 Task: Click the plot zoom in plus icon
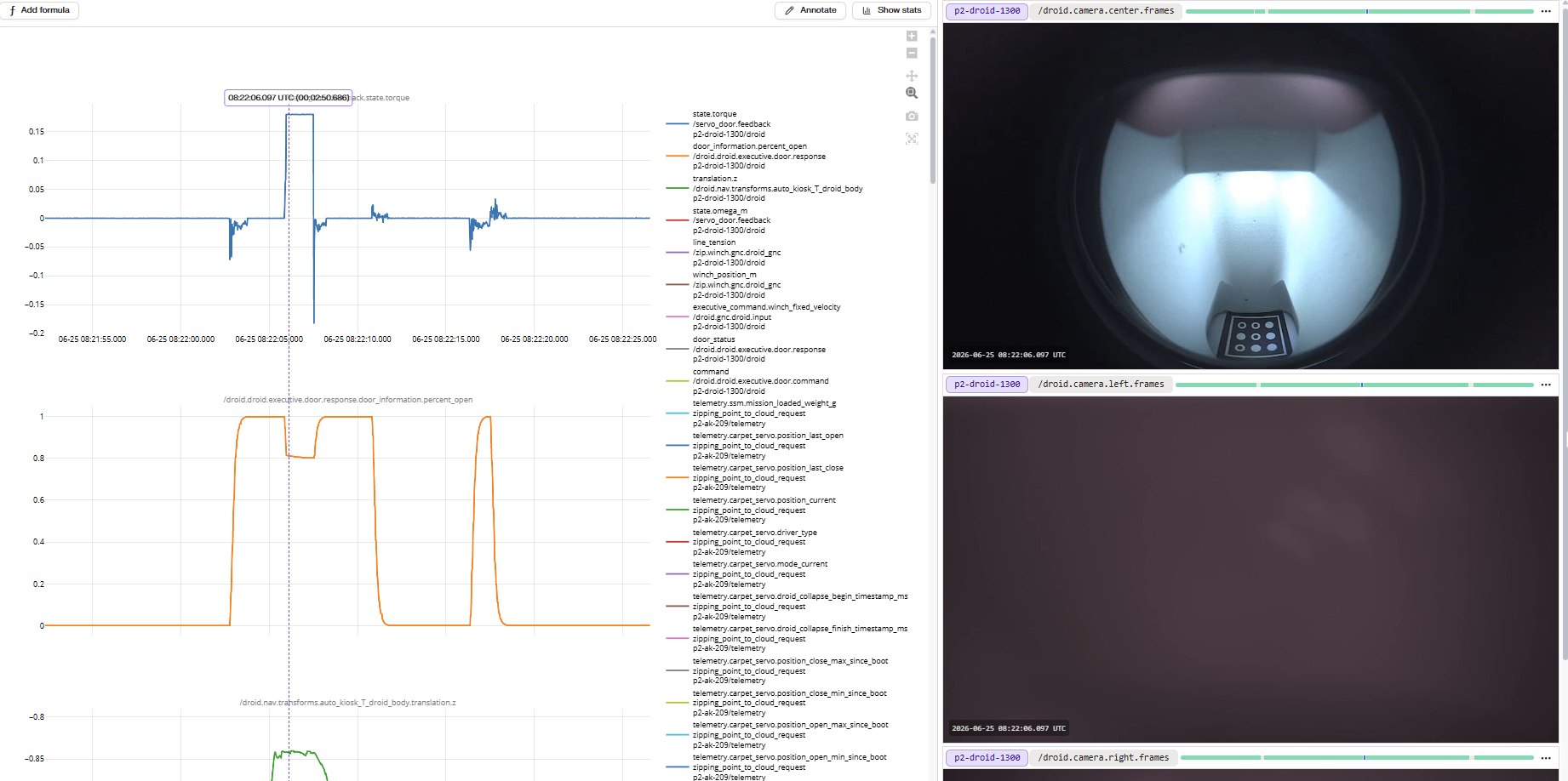912,36
